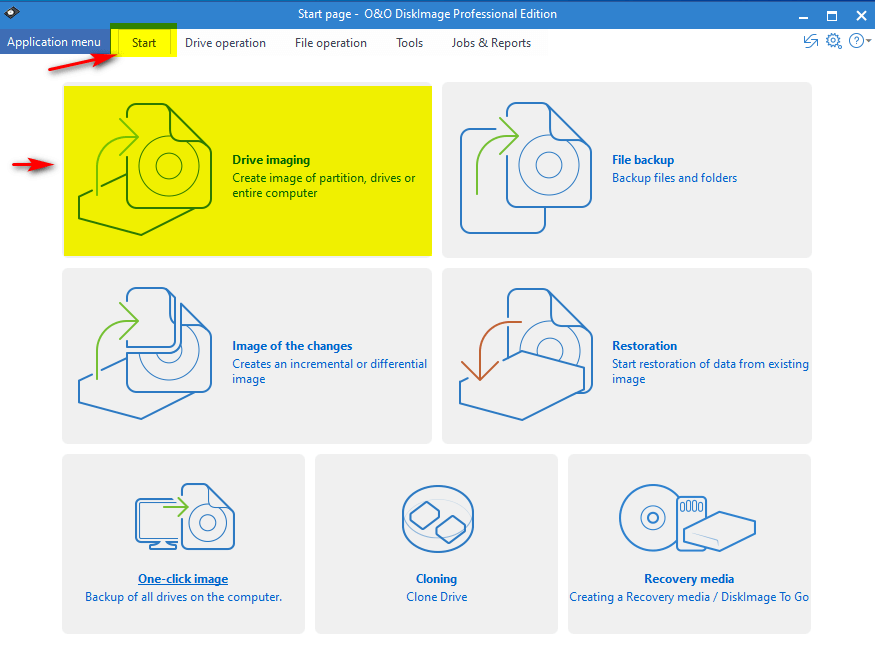Open the Jobs & Reports tab

(491, 43)
